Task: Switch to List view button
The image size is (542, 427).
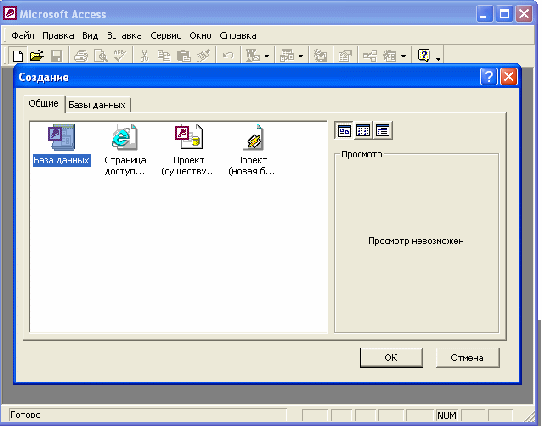Action: [x=363, y=131]
